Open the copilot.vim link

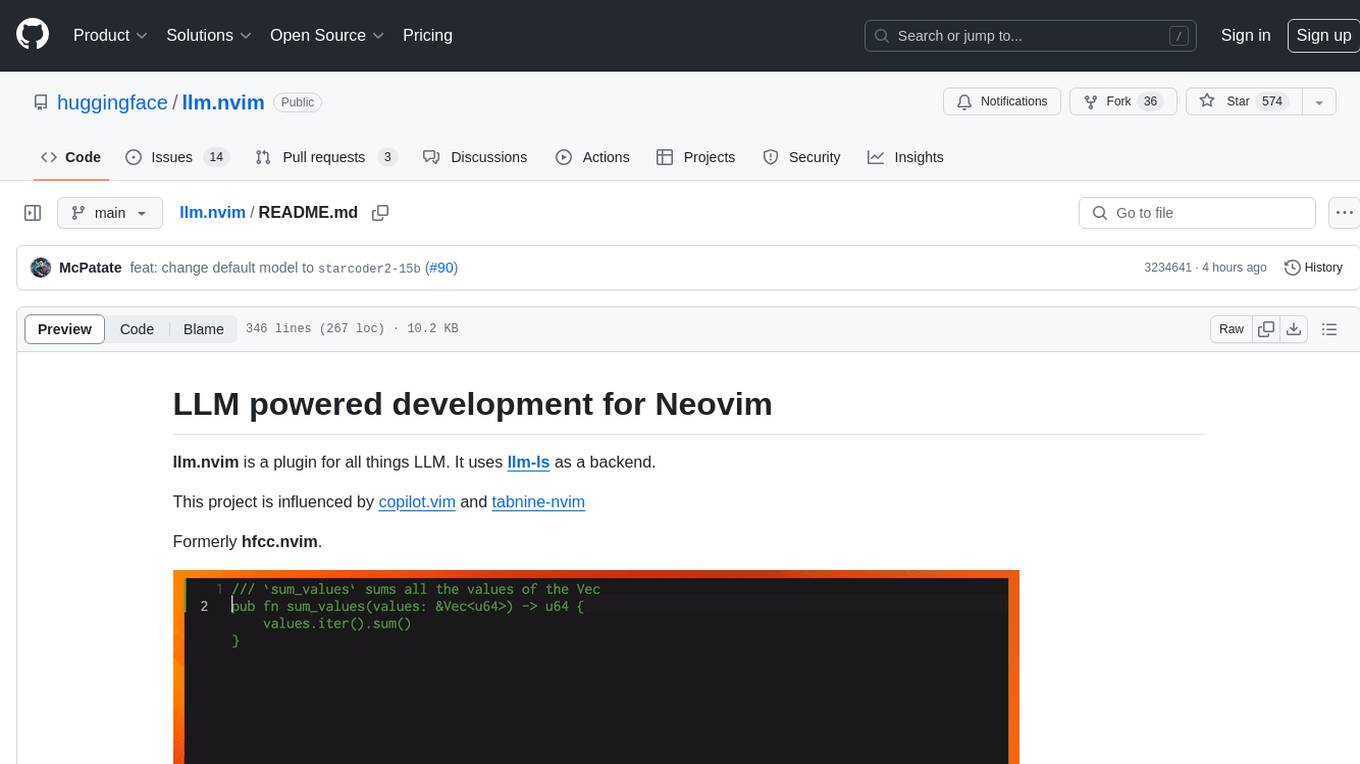[x=417, y=502]
